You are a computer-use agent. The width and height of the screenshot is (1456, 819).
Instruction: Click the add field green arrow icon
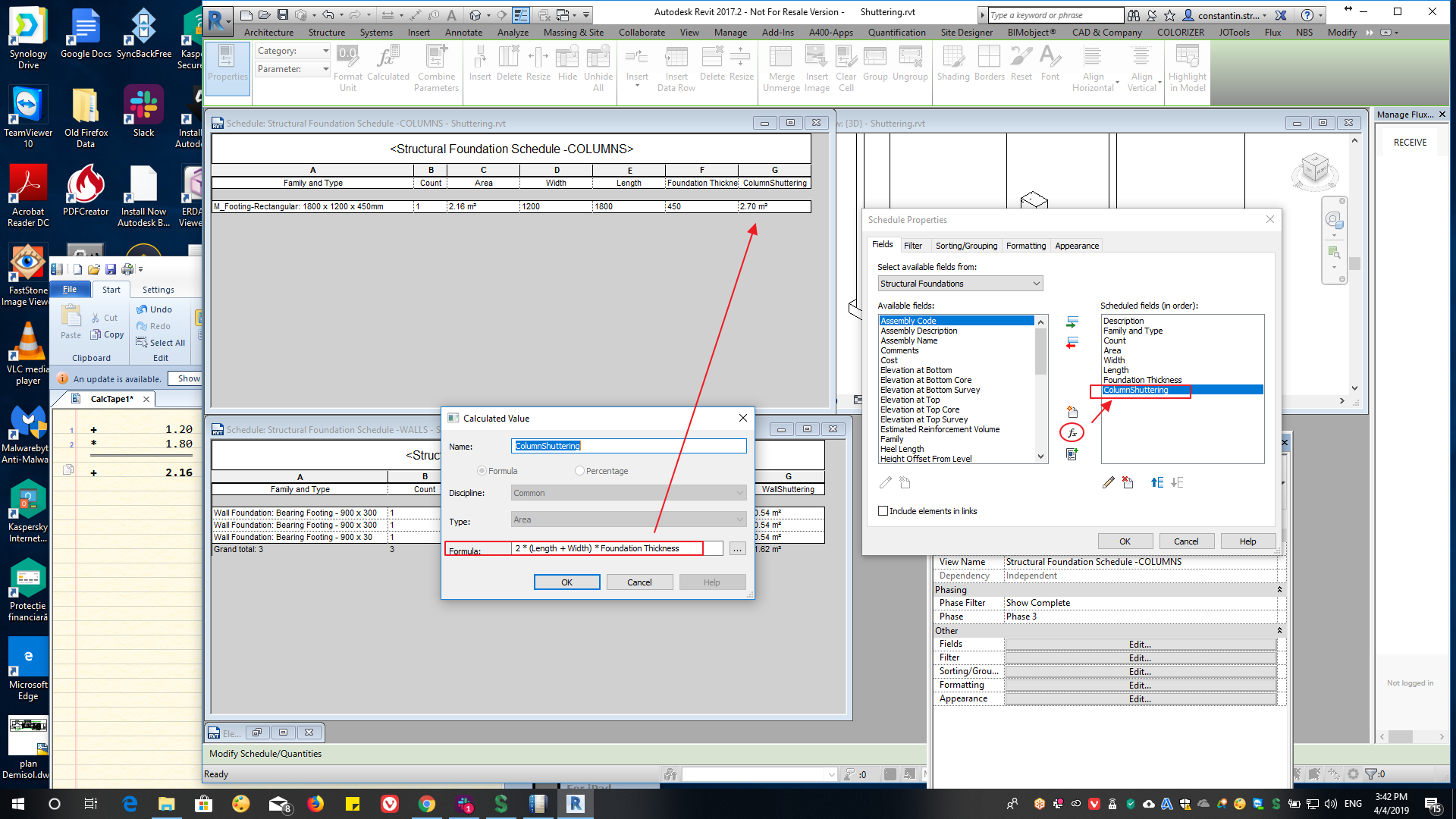coord(1072,322)
